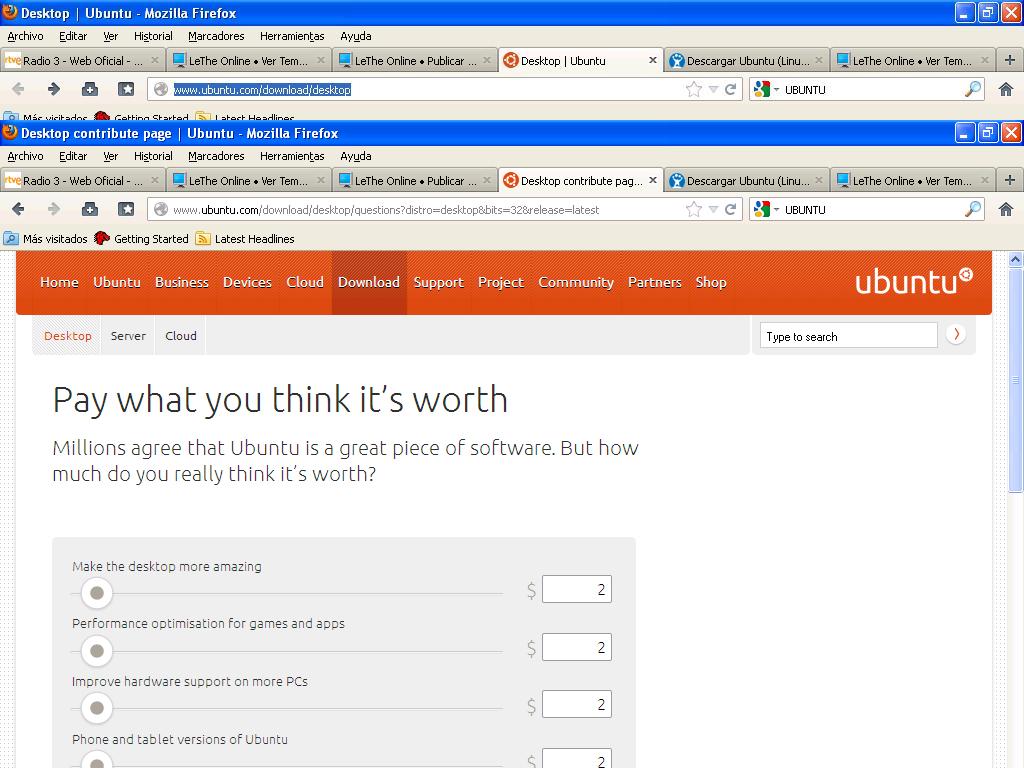Close Radio 3 tab in contribute page window
The height and width of the screenshot is (768, 1024).
click(155, 180)
